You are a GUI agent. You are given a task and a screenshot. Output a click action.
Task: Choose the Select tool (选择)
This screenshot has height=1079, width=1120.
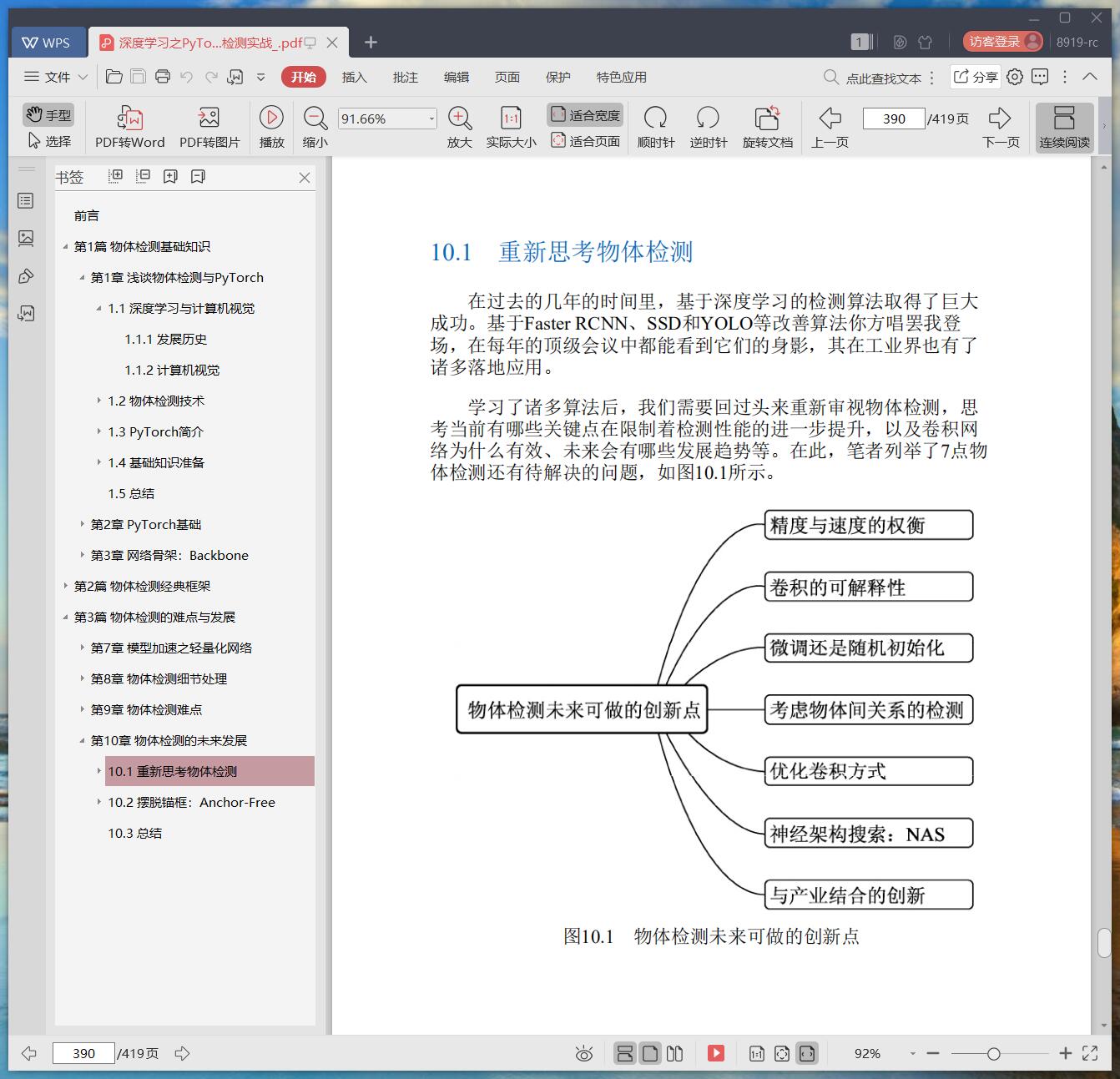[48, 141]
